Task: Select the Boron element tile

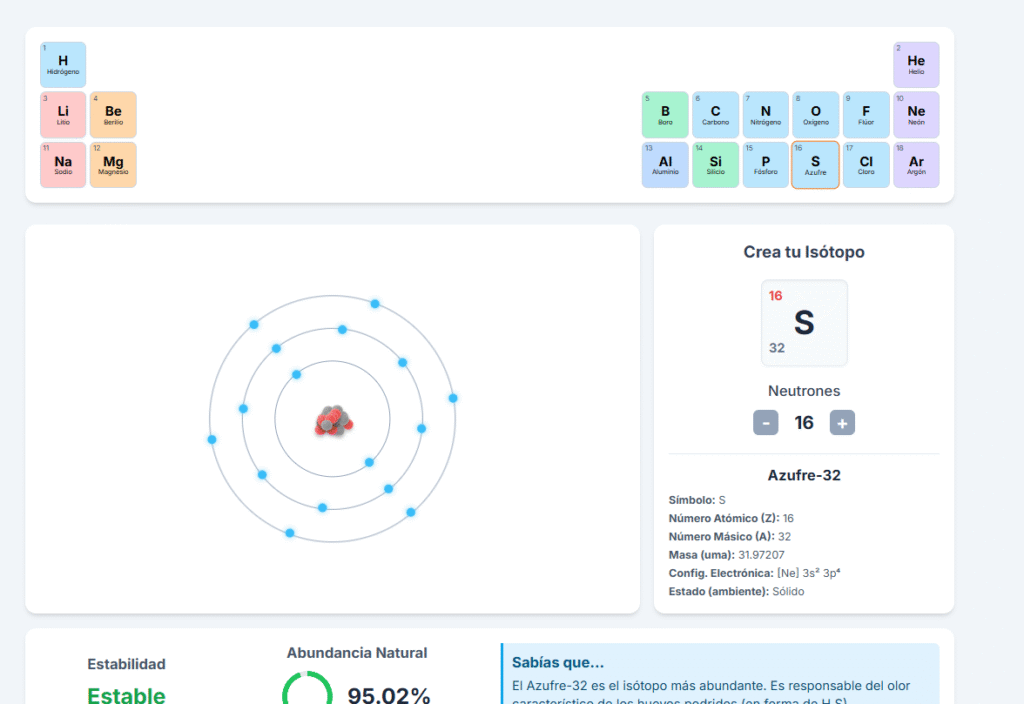Action: (665, 115)
